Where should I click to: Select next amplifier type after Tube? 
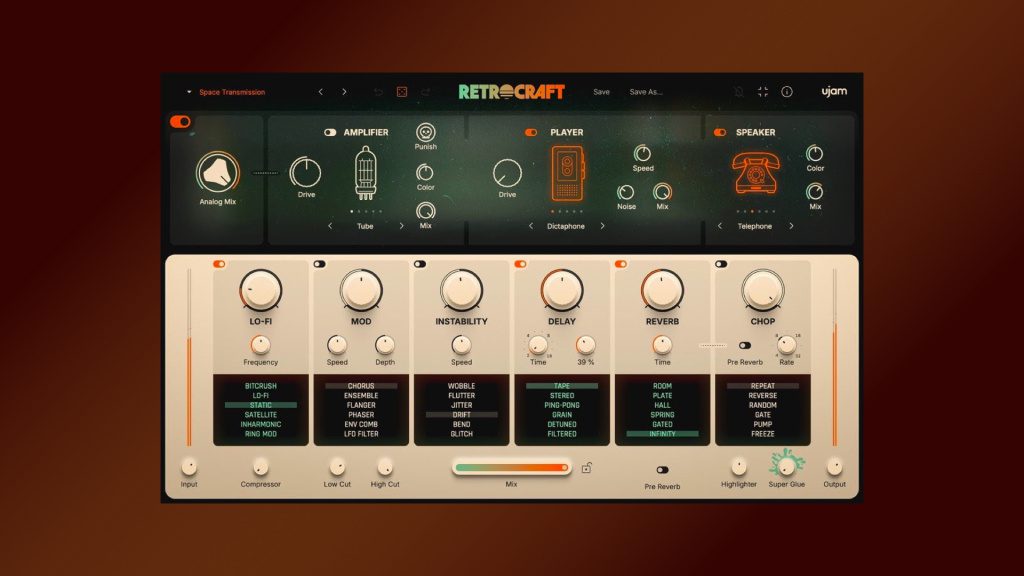[401, 226]
